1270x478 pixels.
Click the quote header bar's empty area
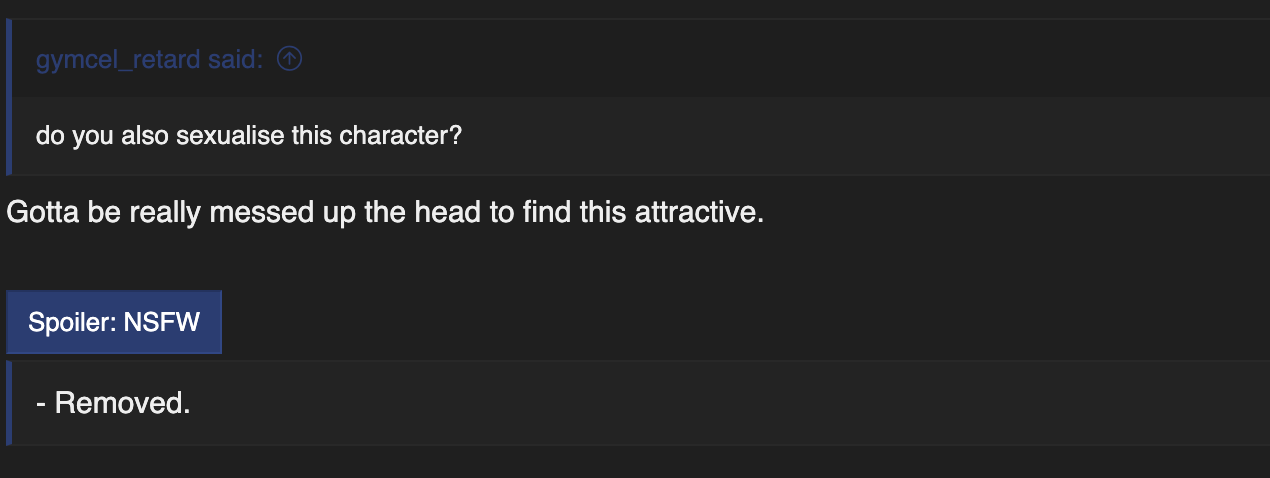780,60
